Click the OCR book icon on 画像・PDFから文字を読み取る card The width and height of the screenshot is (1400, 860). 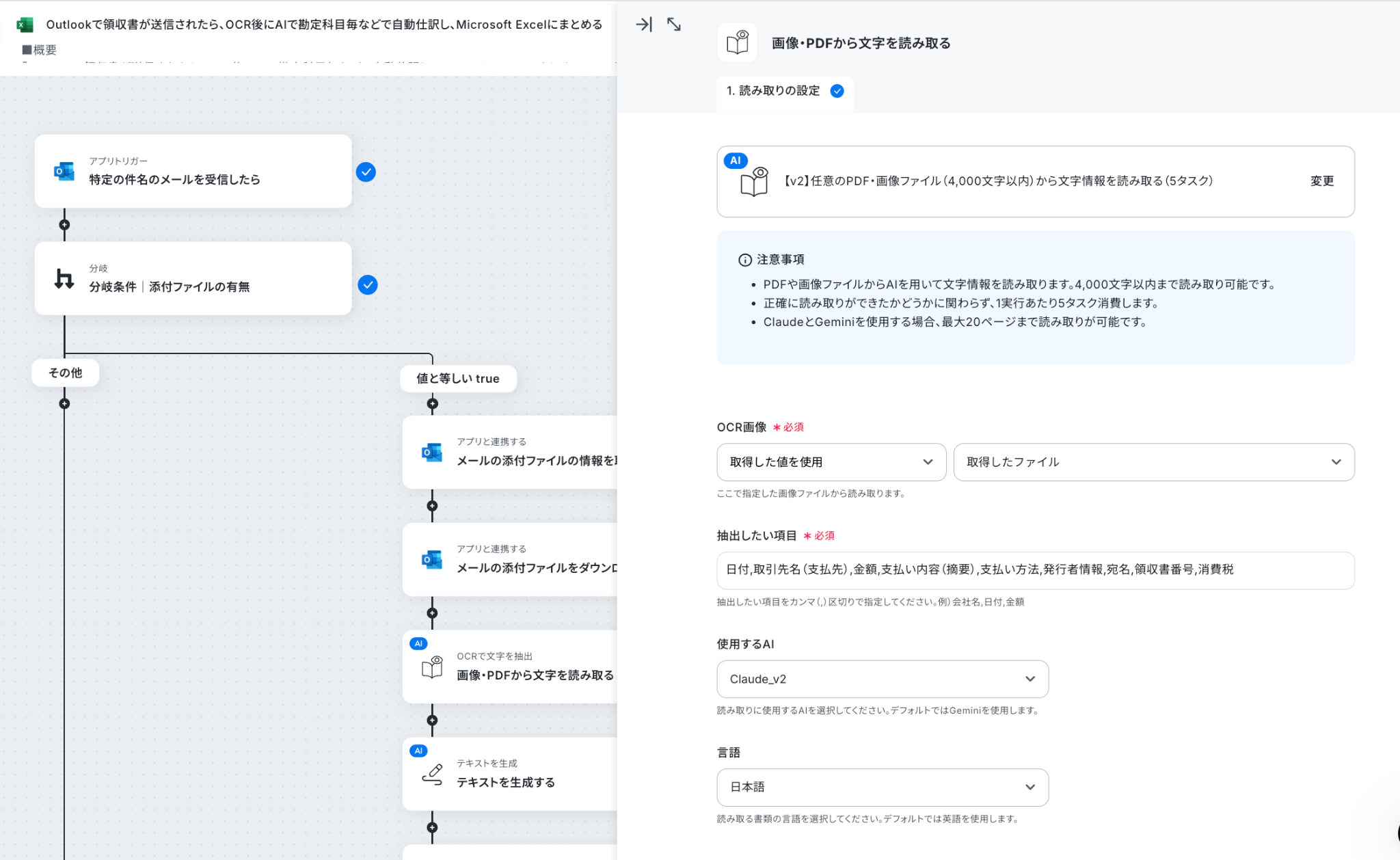432,667
